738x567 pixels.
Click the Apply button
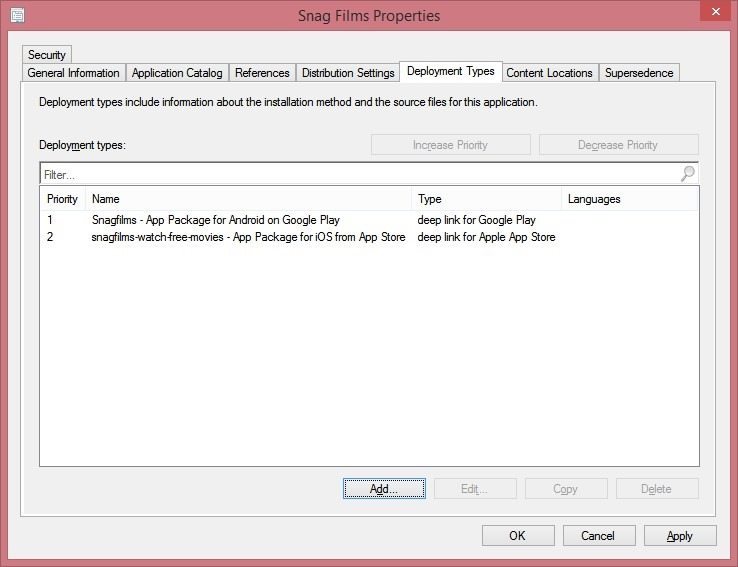[x=680, y=535]
